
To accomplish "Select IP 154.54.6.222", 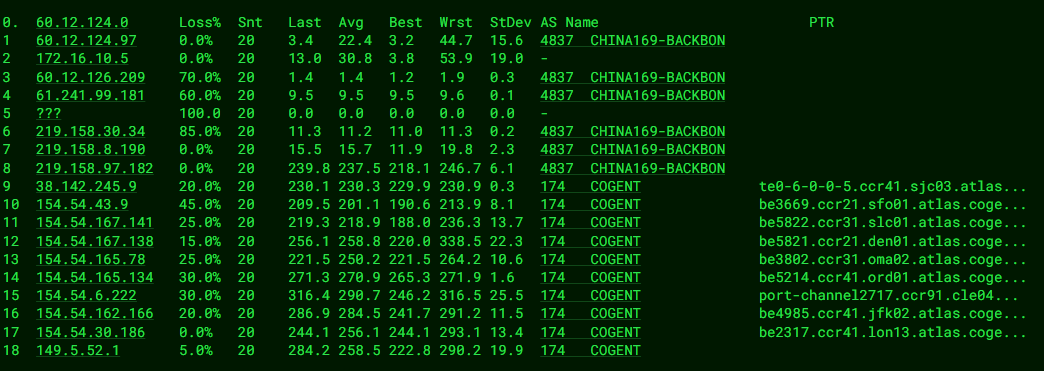I will (x=87, y=296).
